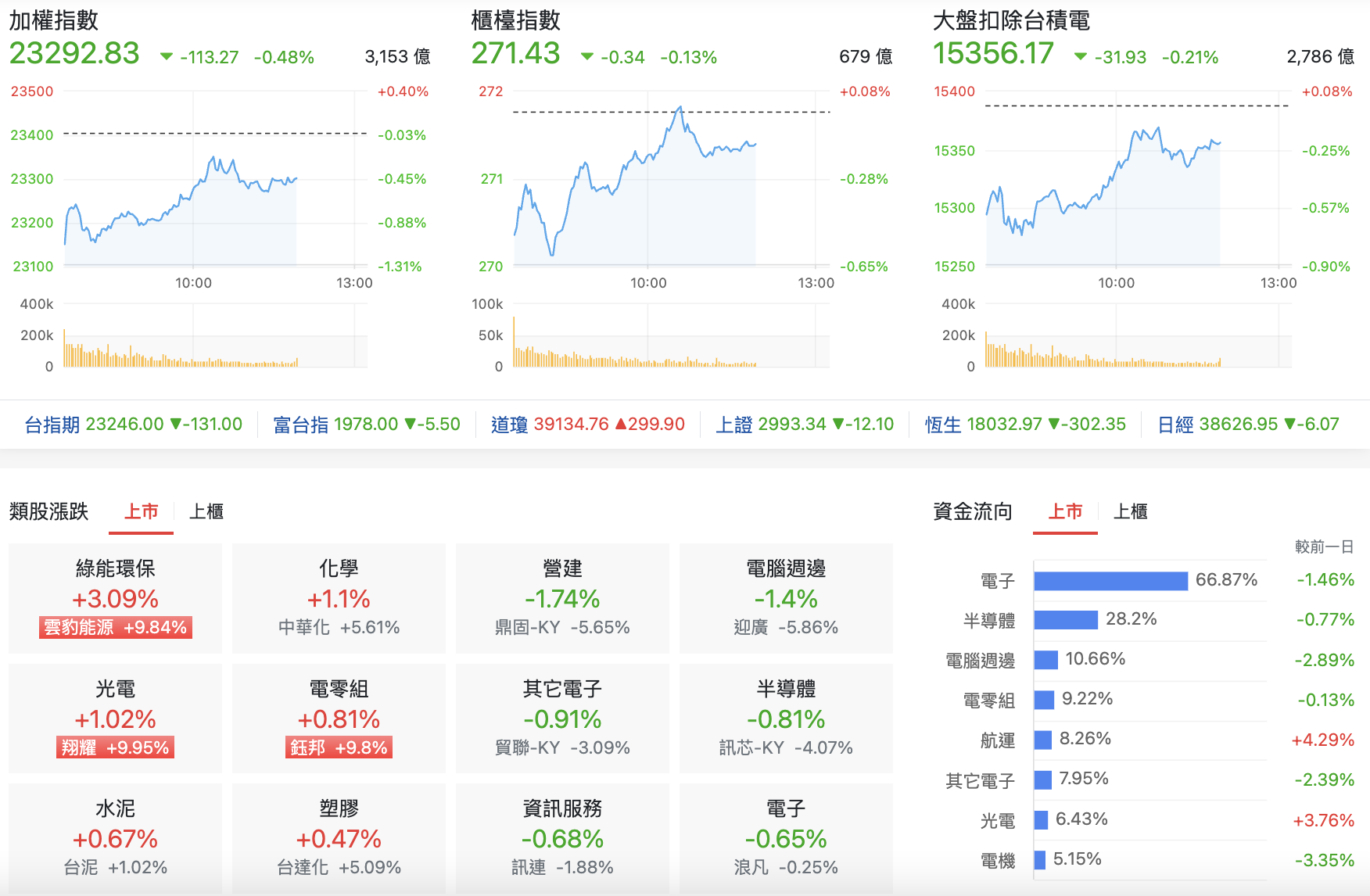
Task: Click the 271.43 index value
Action: [x=516, y=53]
